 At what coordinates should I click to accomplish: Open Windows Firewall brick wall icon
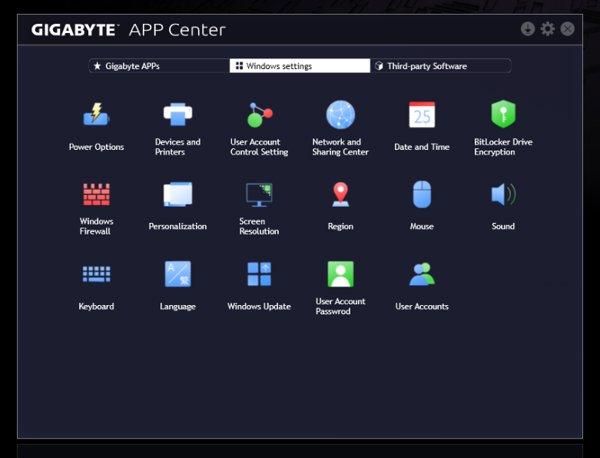pos(96,194)
